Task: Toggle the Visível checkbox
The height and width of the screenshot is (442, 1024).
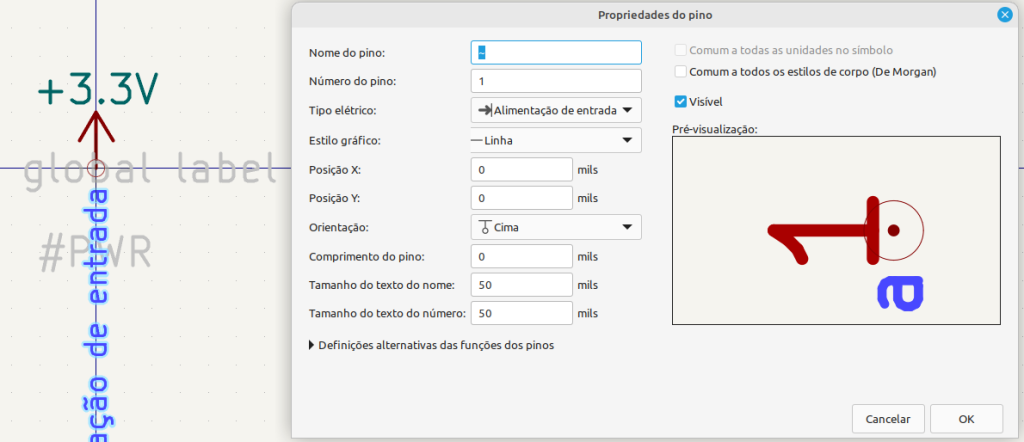Action: pyautogui.click(x=680, y=102)
